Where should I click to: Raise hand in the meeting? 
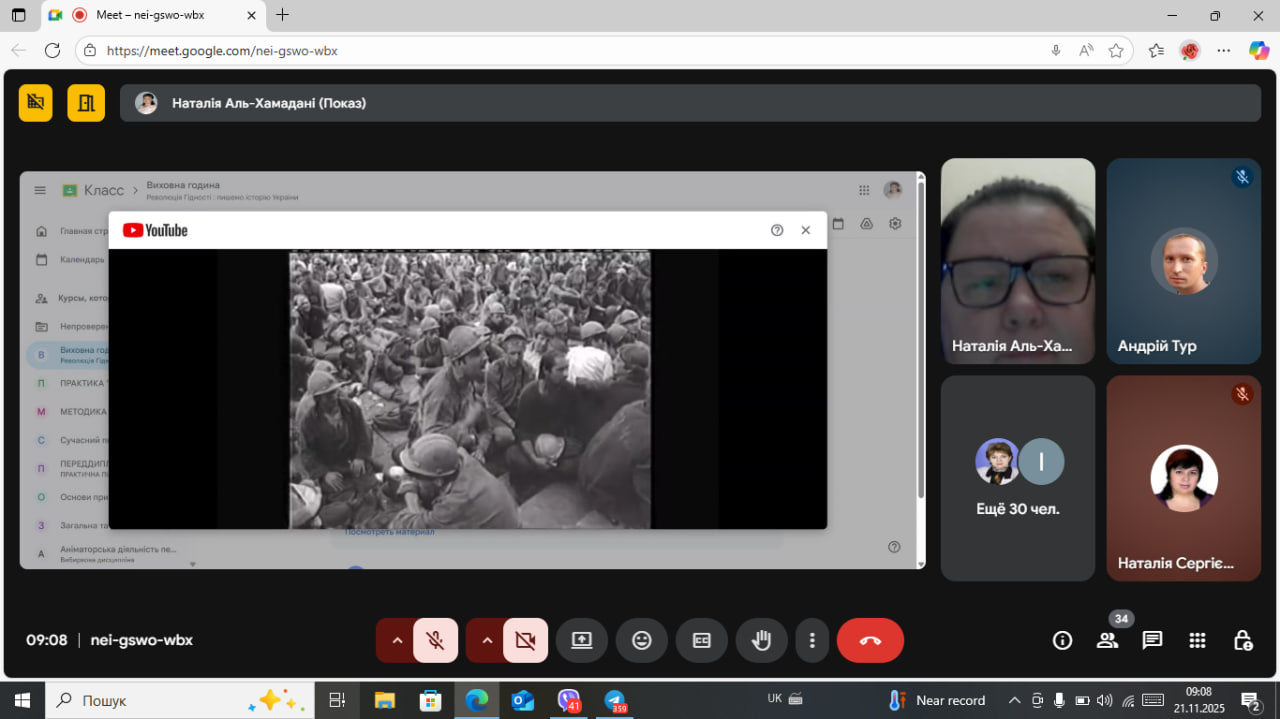pyautogui.click(x=761, y=641)
